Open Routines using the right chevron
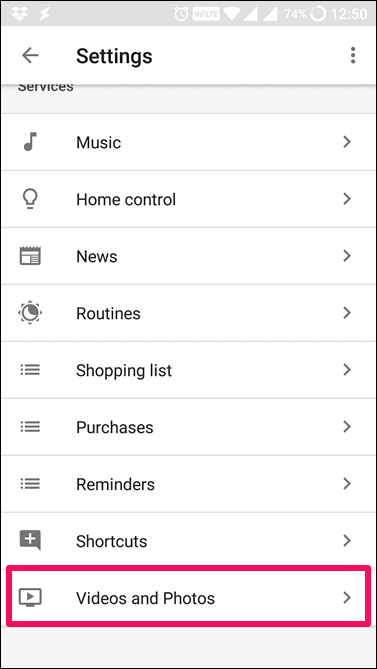Viewport: 377px width, 669px height. coord(347,313)
